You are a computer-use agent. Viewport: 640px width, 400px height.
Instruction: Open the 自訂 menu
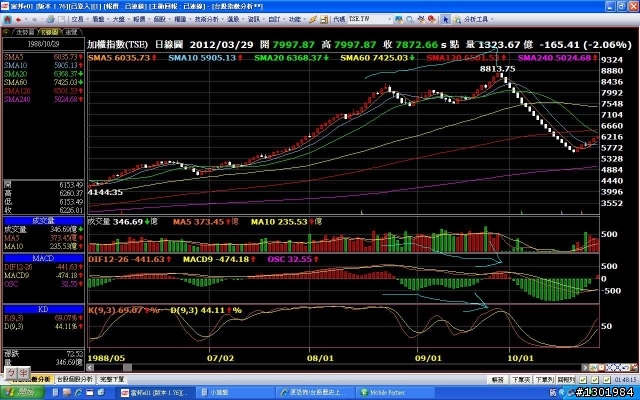[274, 19]
